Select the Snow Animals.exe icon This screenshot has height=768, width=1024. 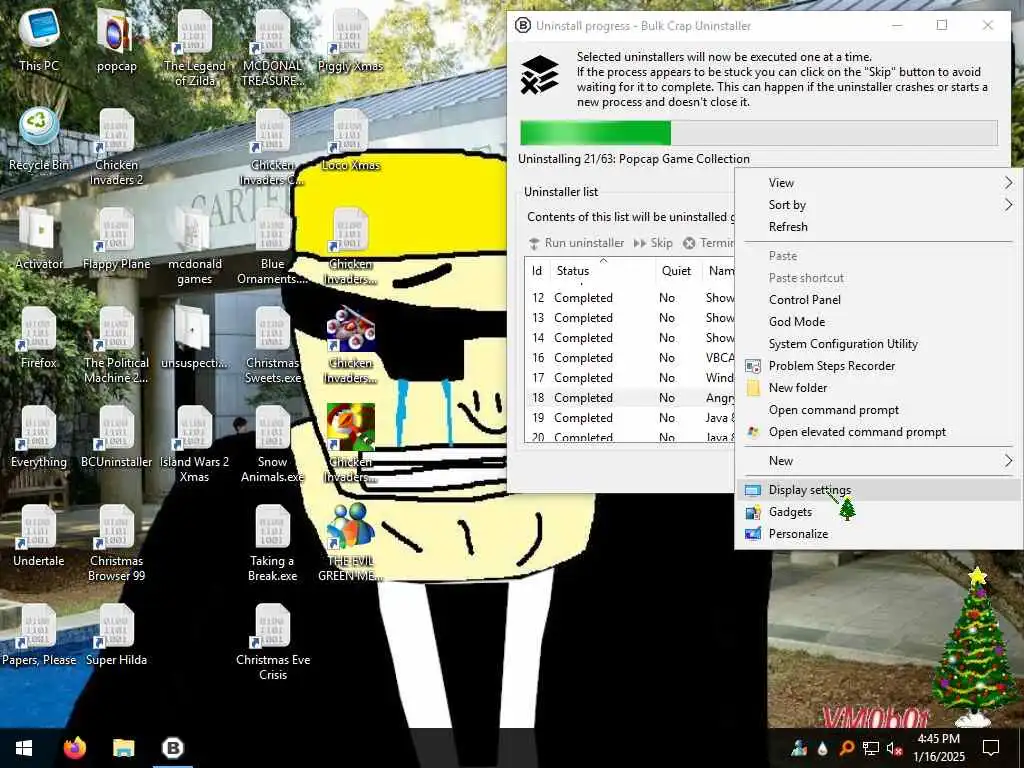coord(272,444)
